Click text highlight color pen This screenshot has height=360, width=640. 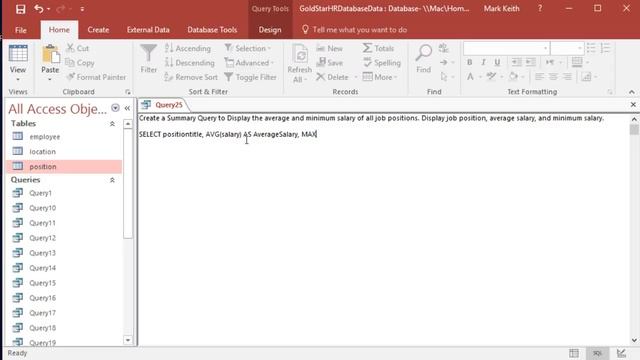pyautogui.click(x=491, y=77)
